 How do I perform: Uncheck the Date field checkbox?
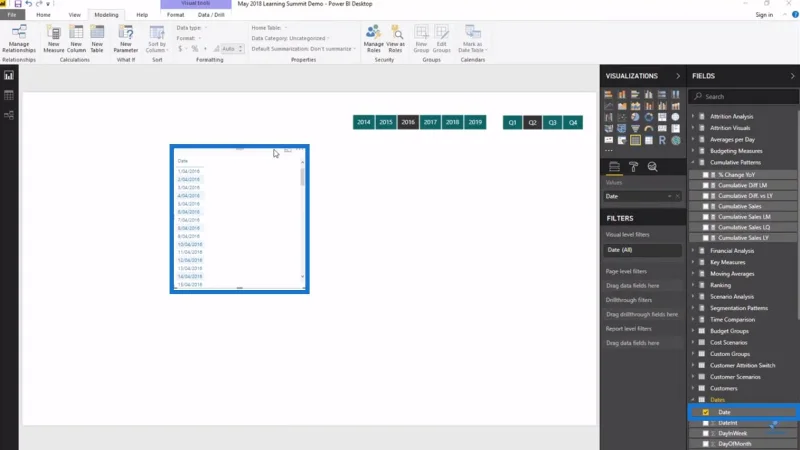tap(706, 412)
